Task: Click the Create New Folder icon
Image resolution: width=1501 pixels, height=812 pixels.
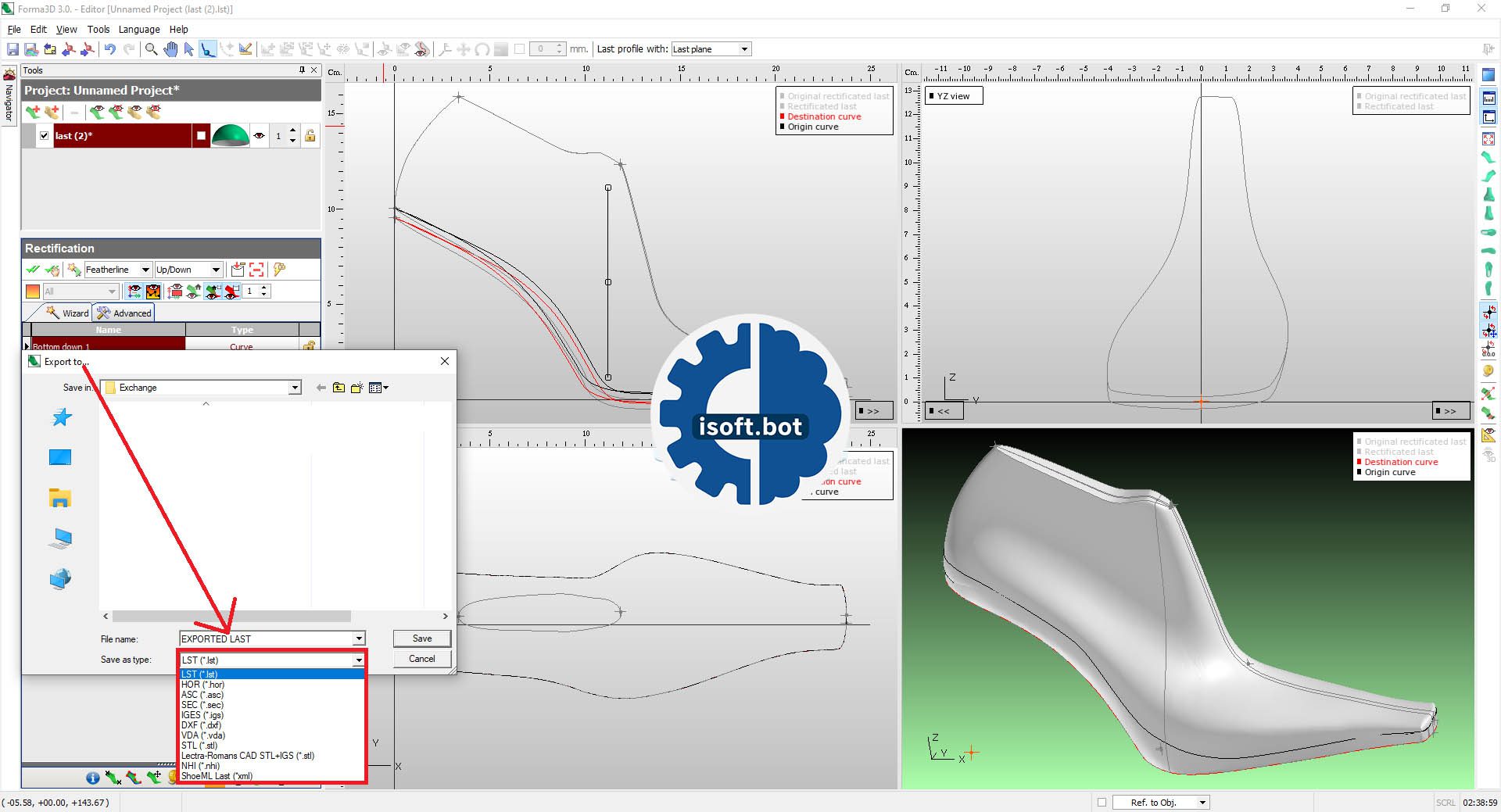Action: 357,388
